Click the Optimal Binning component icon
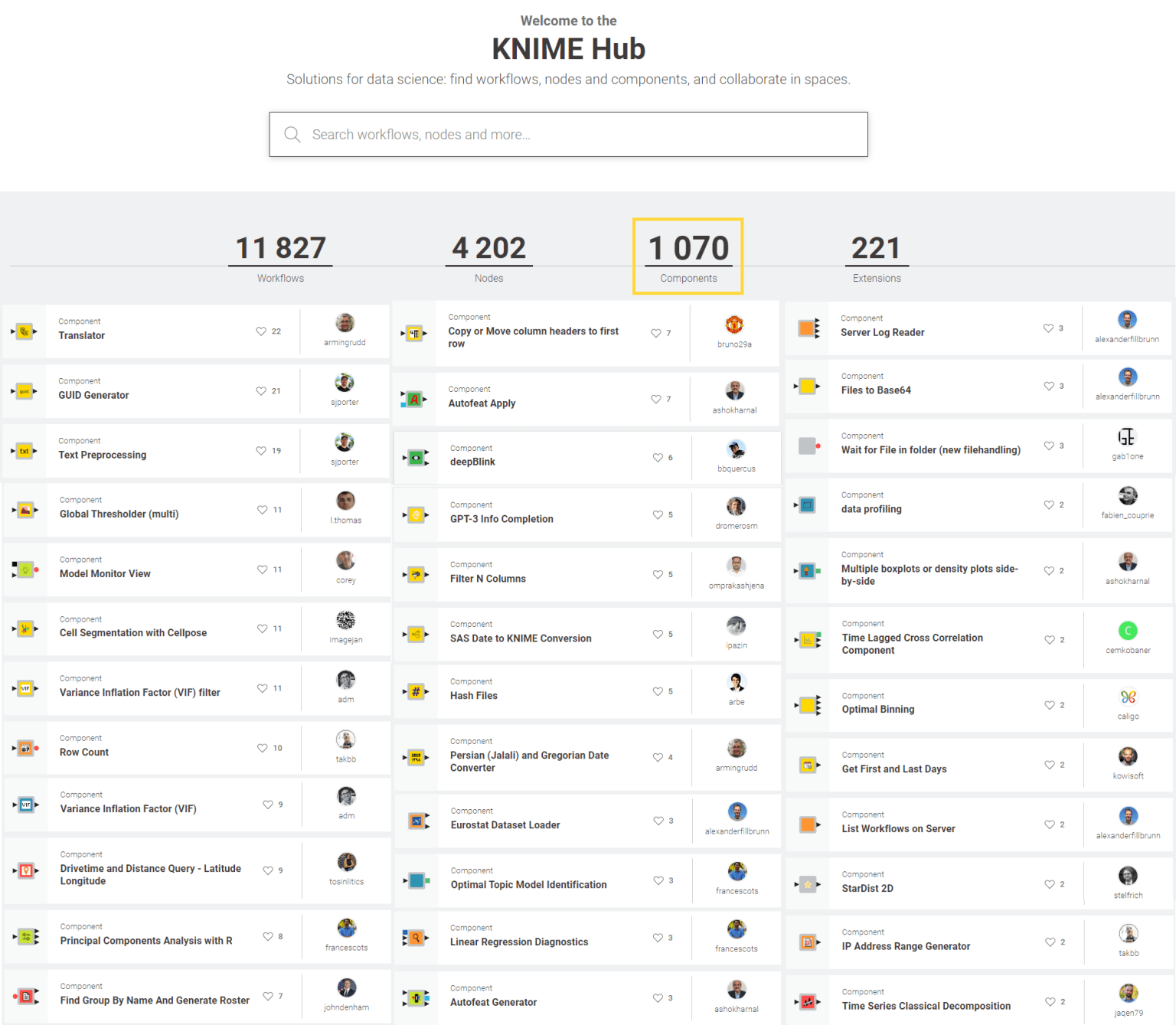The height and width of the screenshot is (1025, 1176). point(808,705)
